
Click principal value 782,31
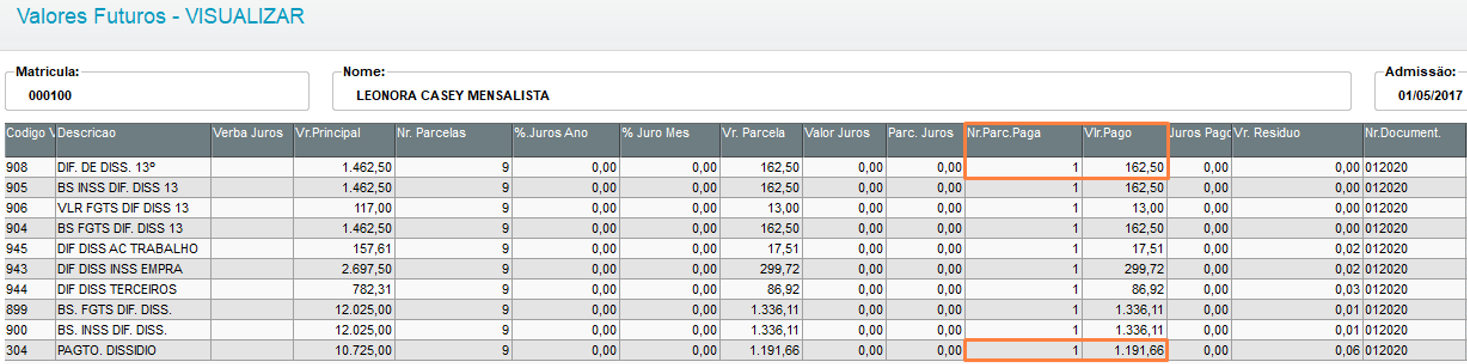(x=344, y=289)
